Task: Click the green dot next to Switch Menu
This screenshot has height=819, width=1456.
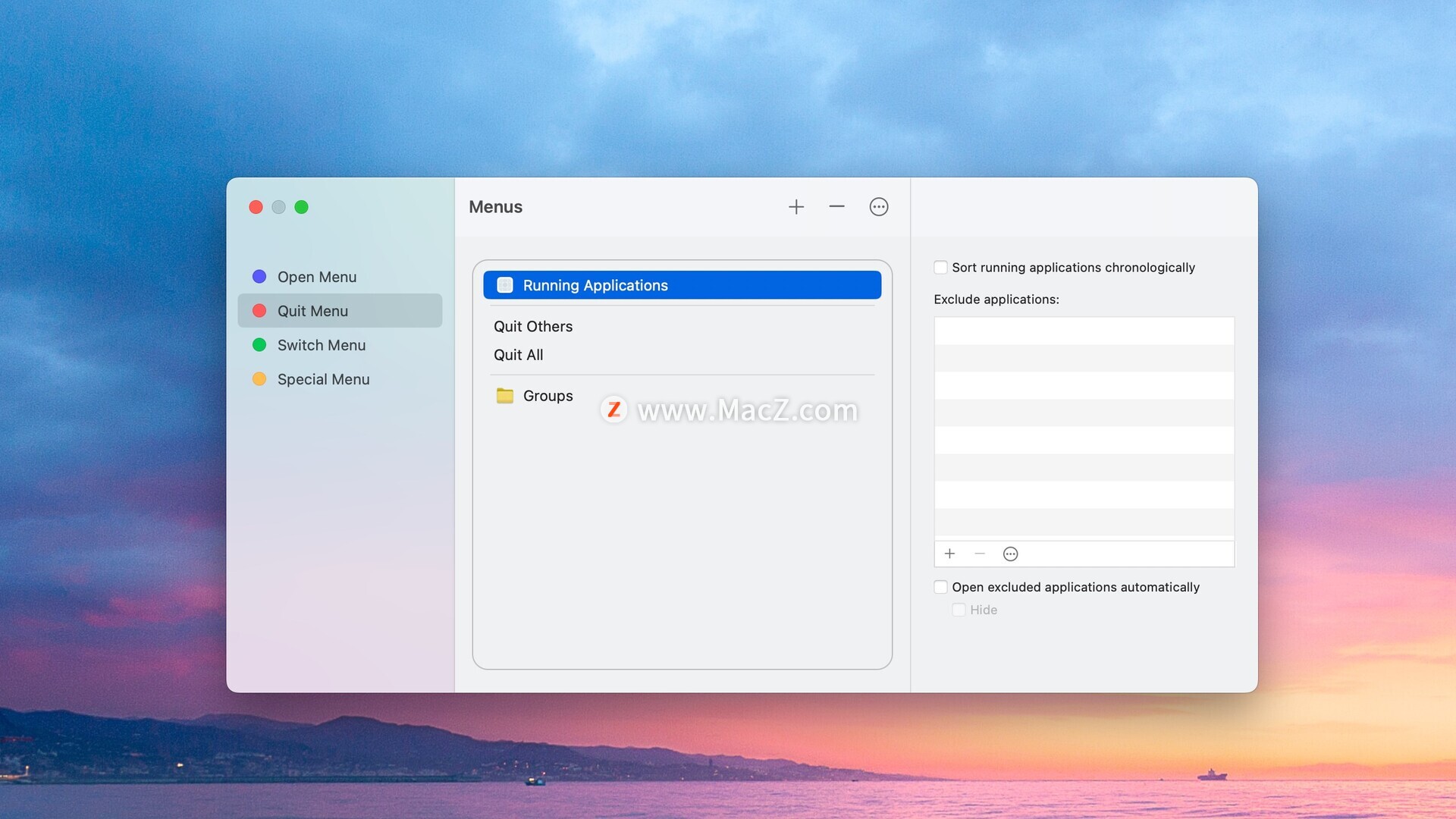Action: (x=259, y=345)
